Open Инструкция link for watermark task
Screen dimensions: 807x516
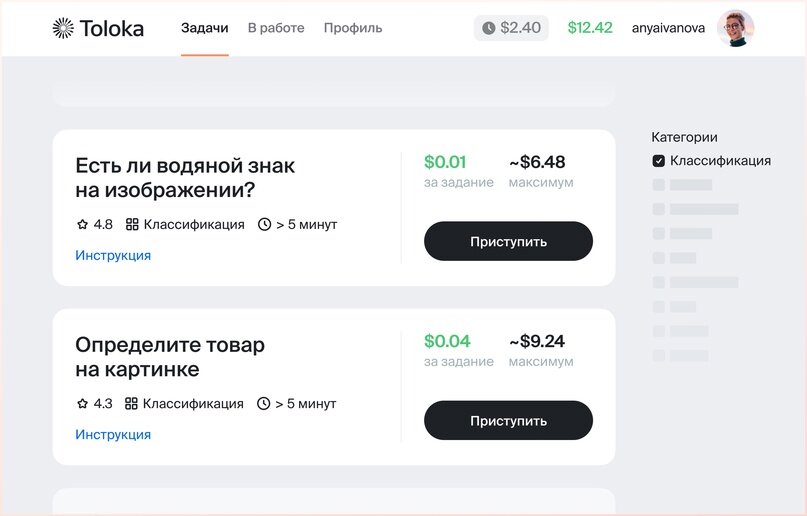point(113,256)
